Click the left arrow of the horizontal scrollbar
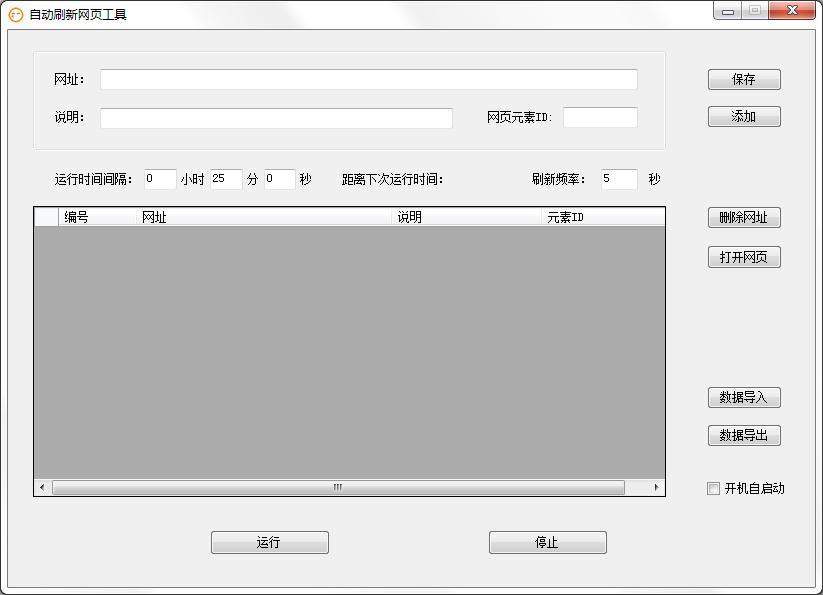The width and height of the screenshot is (823, 595). (40, 488)
